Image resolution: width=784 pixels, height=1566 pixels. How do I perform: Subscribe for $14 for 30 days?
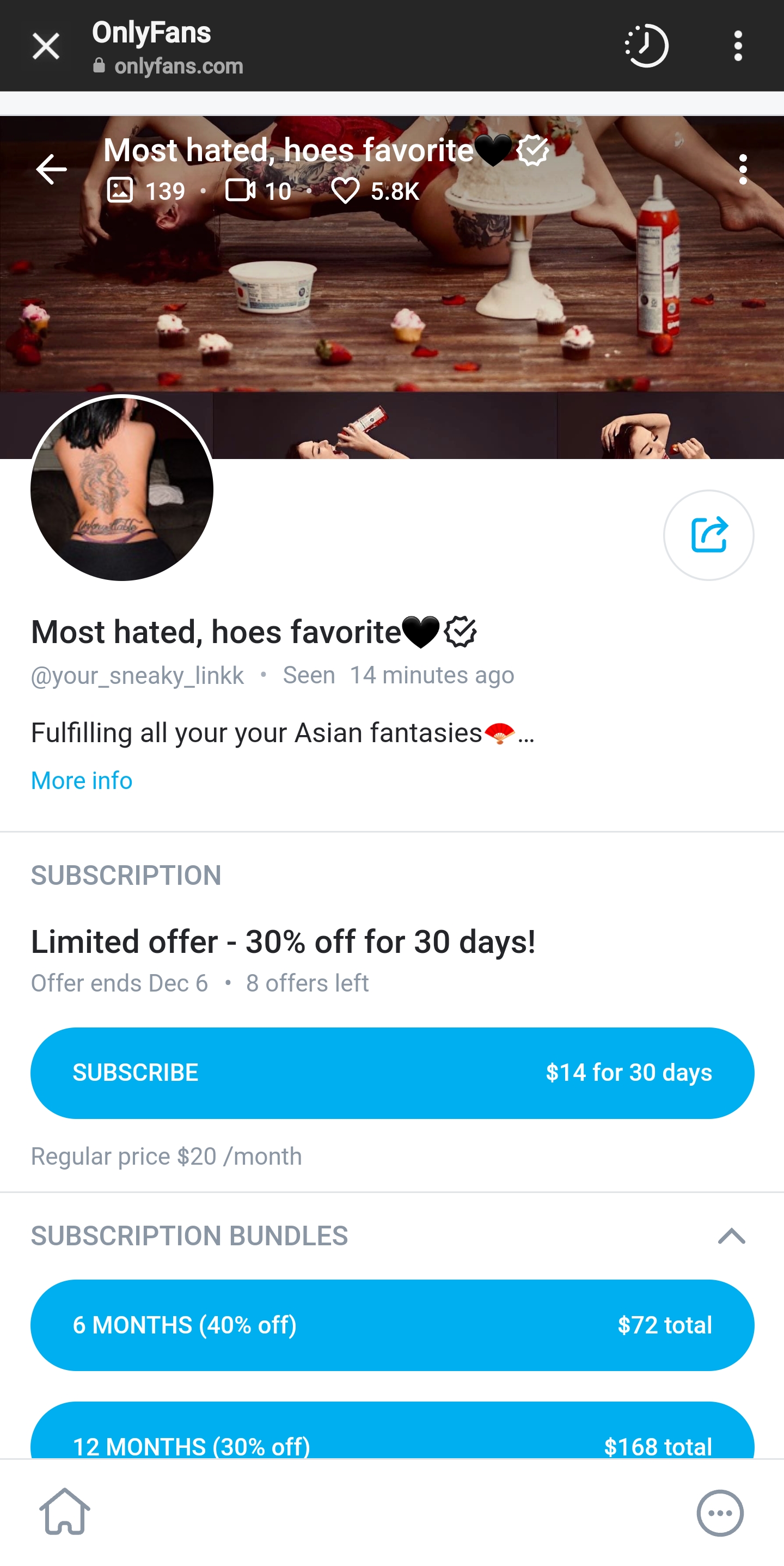point(392,1073)
